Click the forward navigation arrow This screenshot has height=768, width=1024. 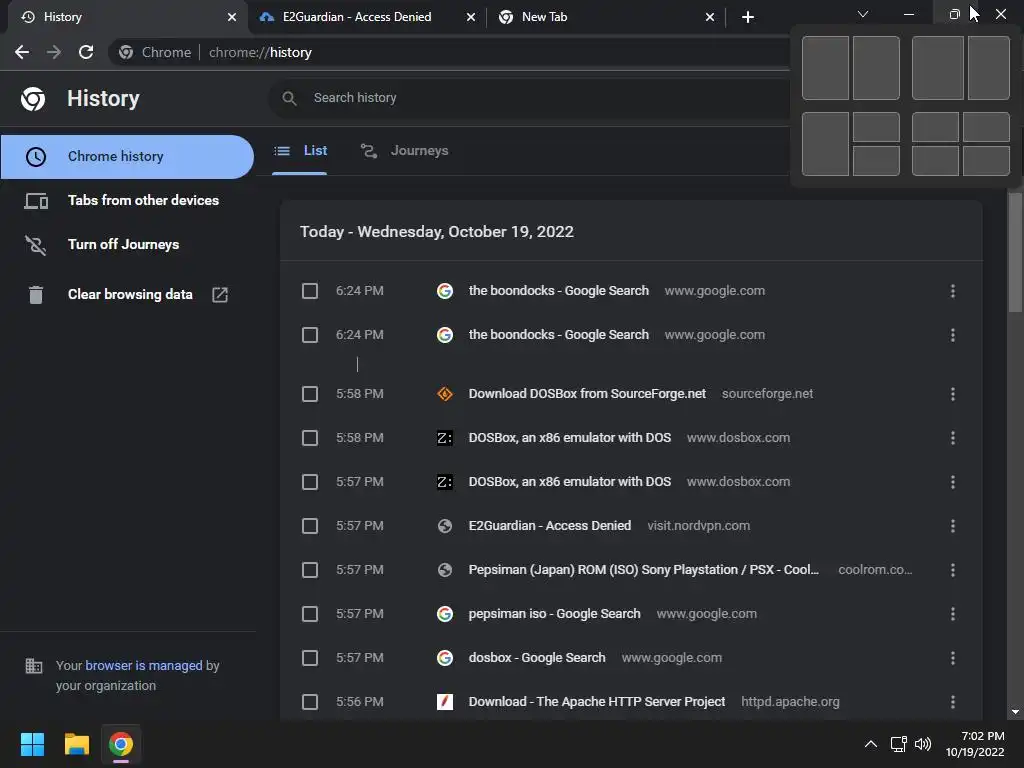(x=54, y=52)
